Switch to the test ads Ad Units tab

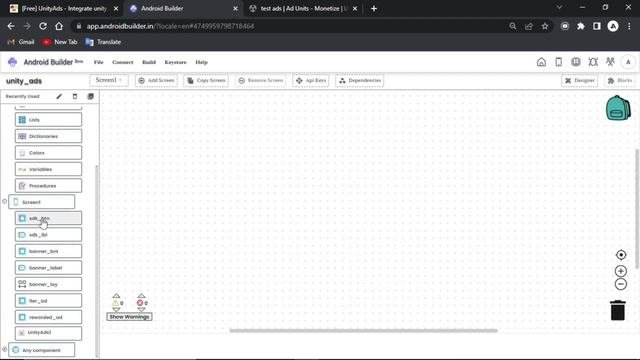coord(302,9)
